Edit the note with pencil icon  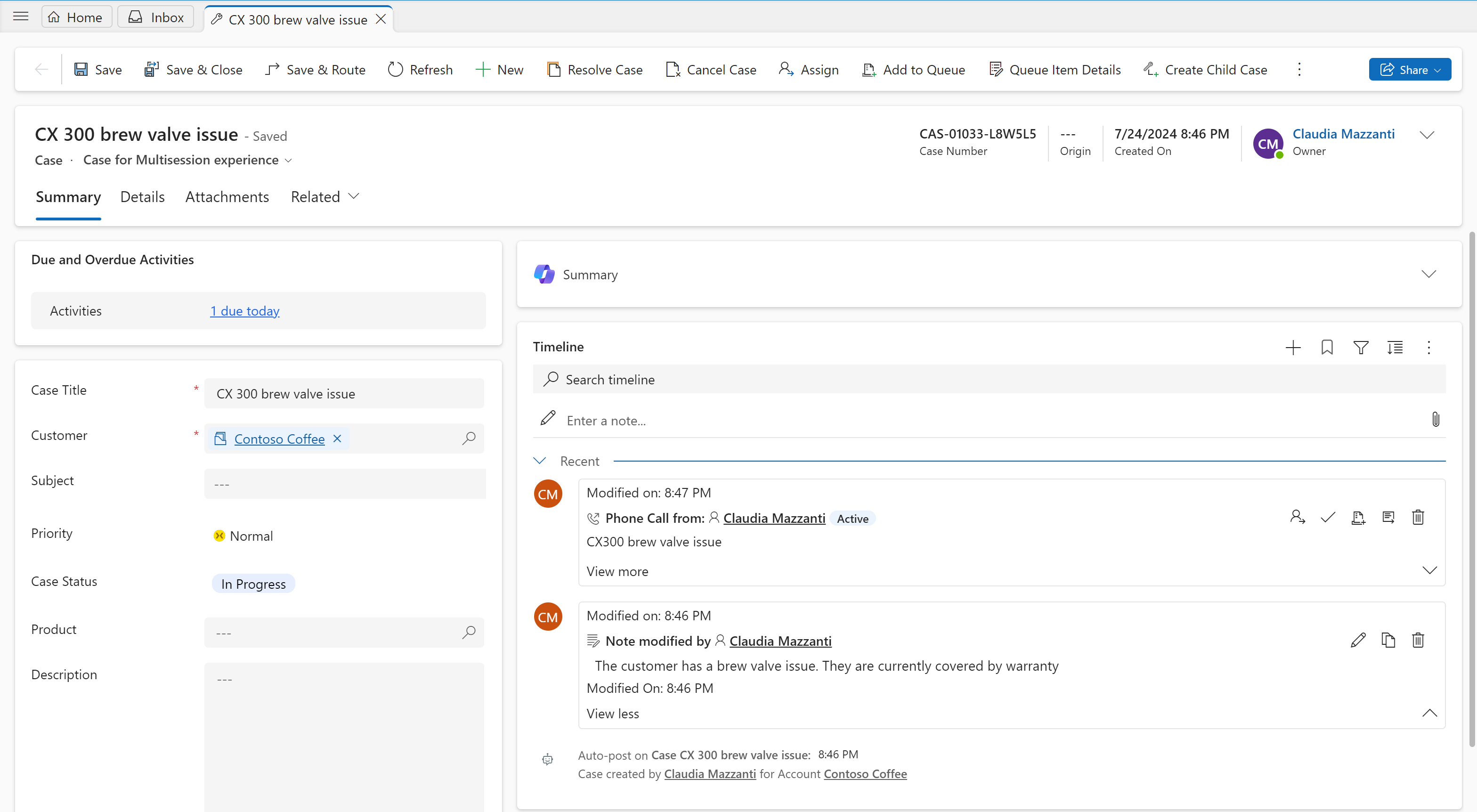(x=1358, y=640)
